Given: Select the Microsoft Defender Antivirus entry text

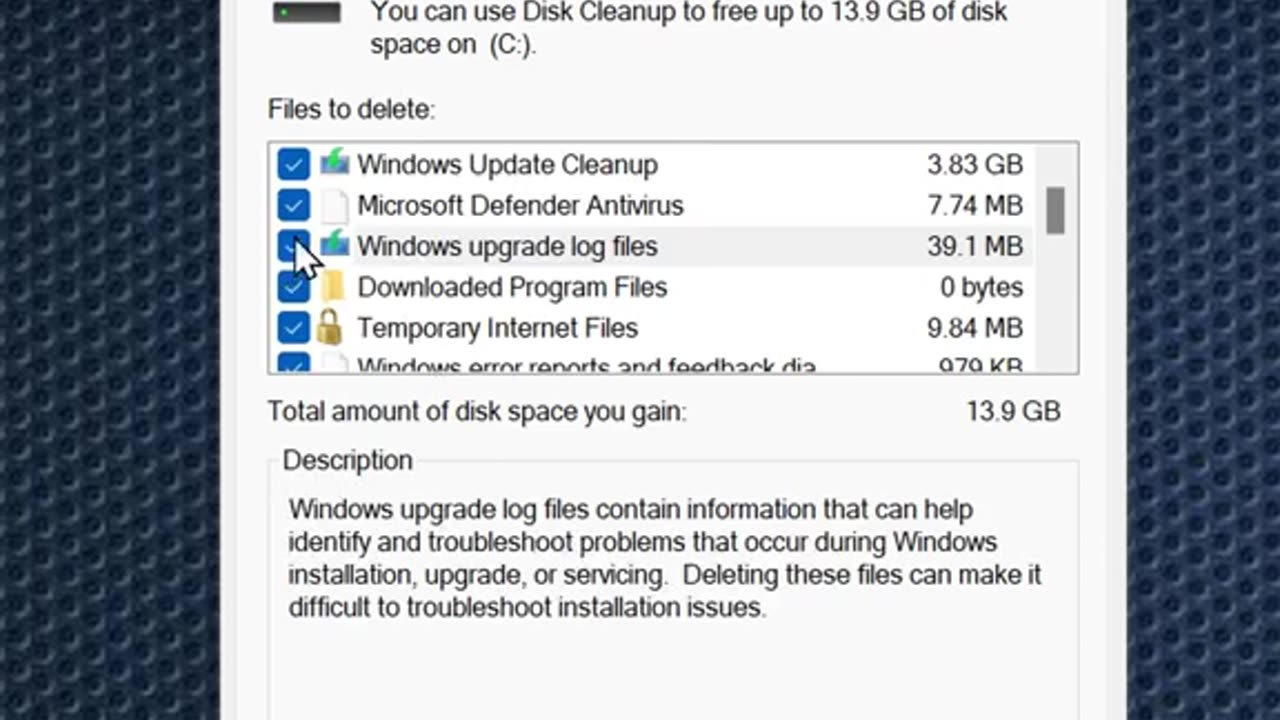Looking at the screenshot, I should click(x=520, y=205).
